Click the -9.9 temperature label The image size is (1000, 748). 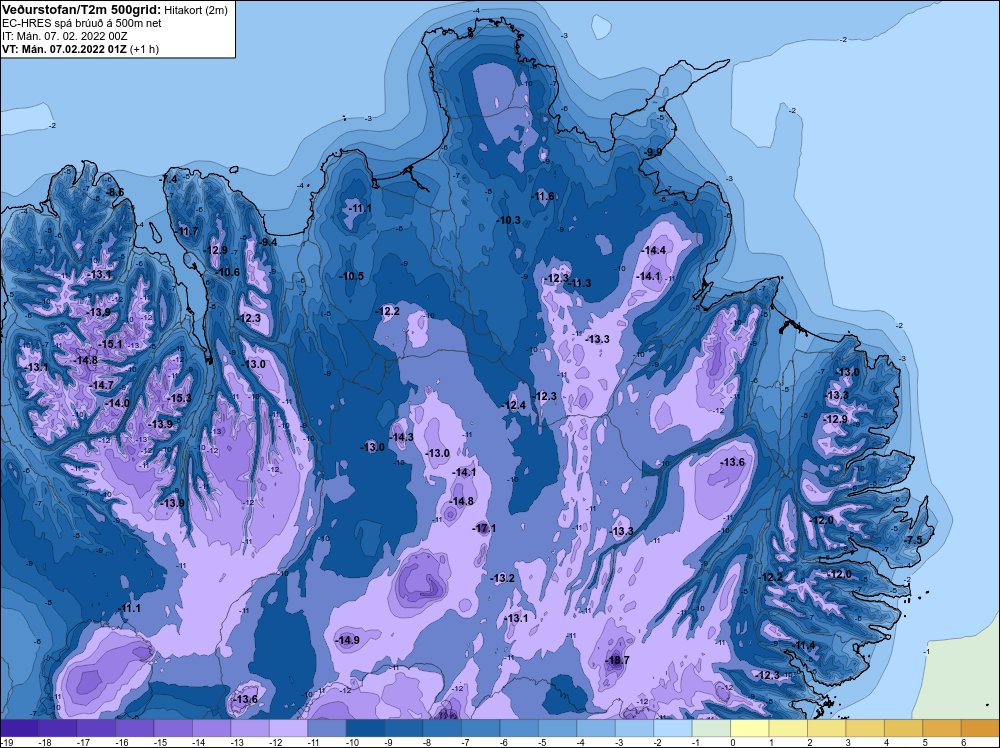tap(653, 152)
